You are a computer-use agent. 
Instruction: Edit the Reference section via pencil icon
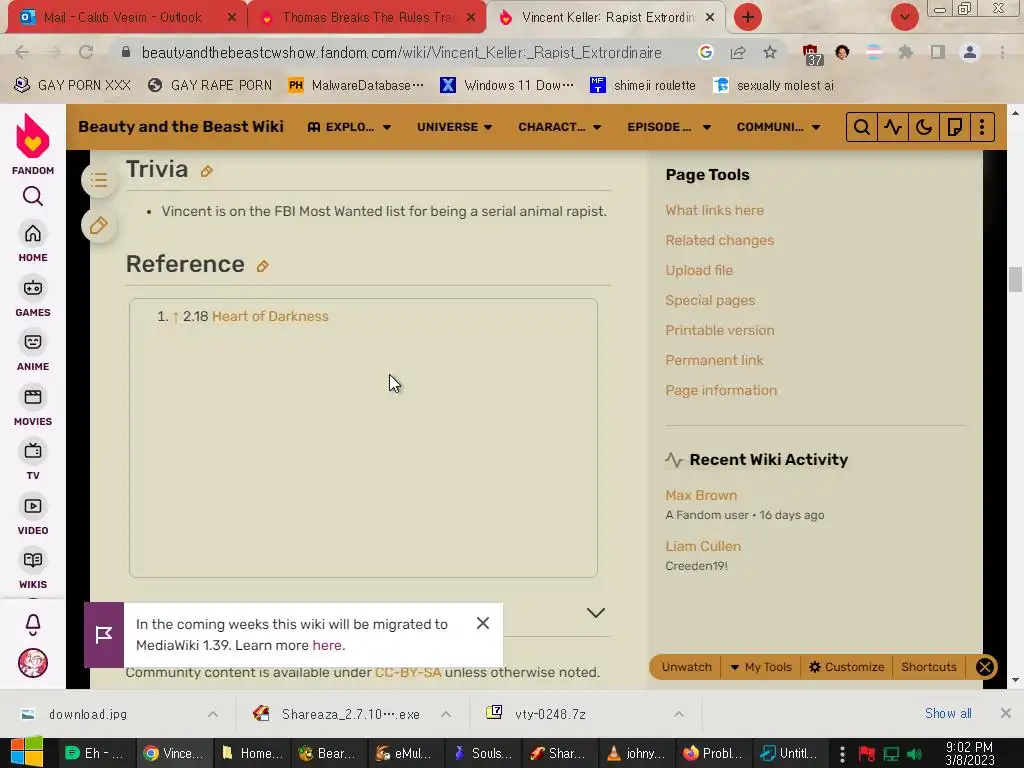(263, 266)
